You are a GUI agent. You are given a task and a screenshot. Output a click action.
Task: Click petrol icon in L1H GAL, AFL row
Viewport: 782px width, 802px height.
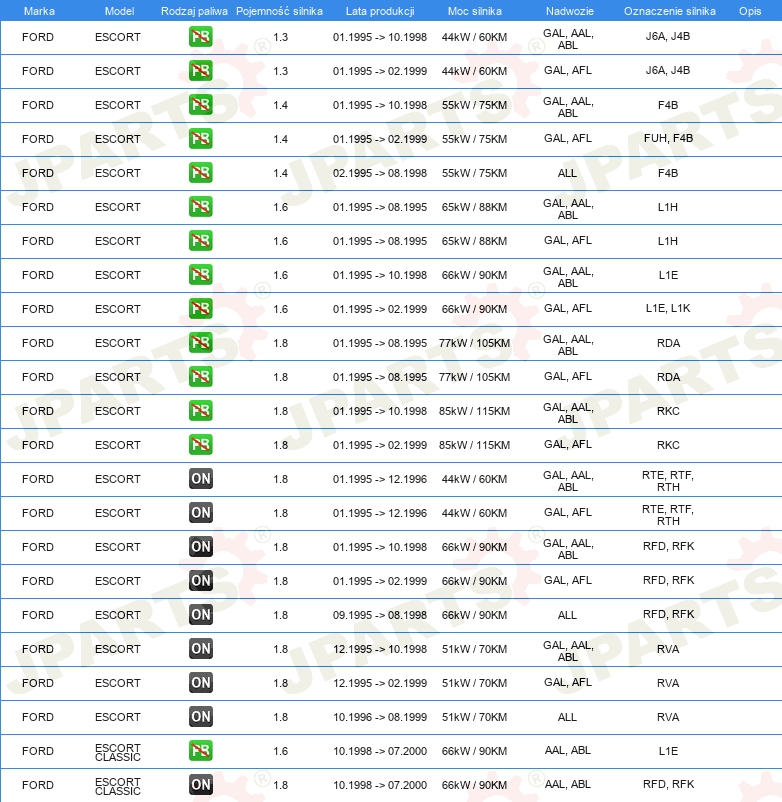point(200,241)
